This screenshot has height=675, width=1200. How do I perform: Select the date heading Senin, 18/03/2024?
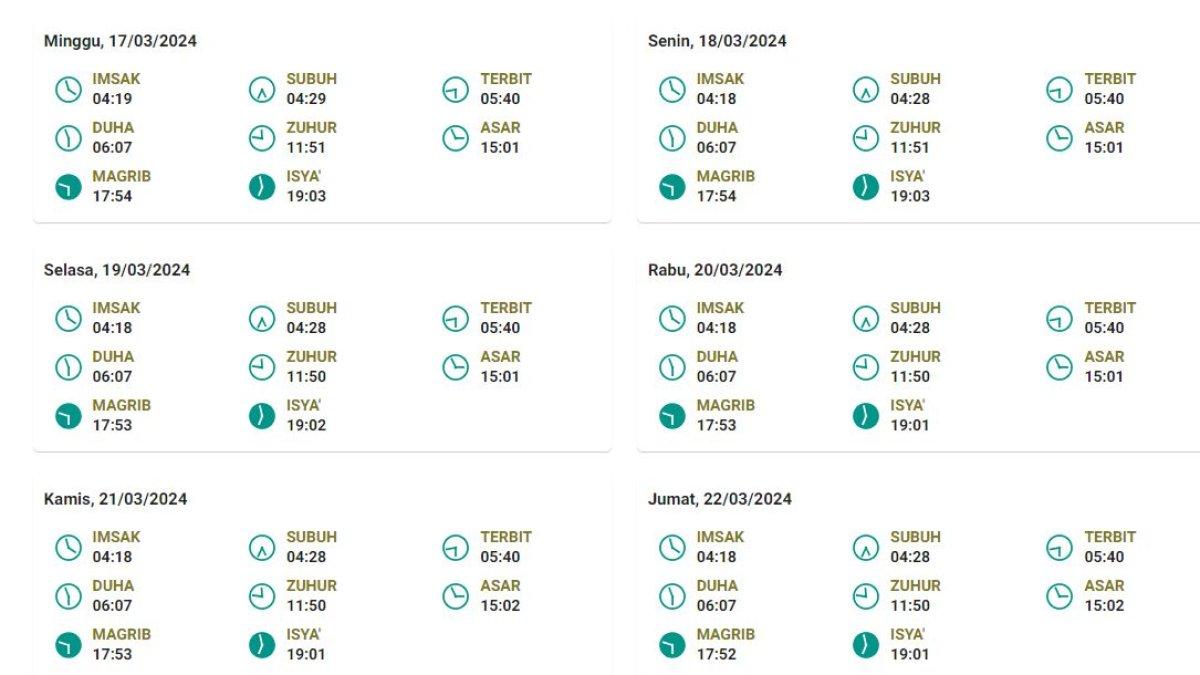pyautogui.click(x=717, y=41)
